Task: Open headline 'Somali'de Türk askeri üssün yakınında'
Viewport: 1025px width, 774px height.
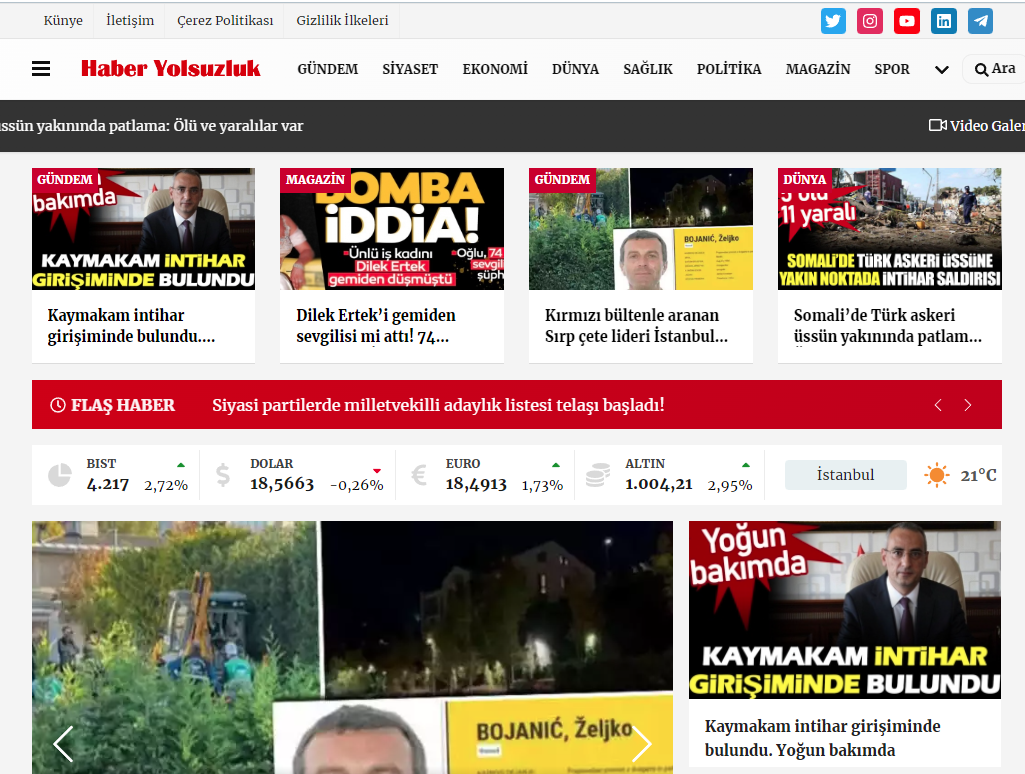Action: coord(888,326)
